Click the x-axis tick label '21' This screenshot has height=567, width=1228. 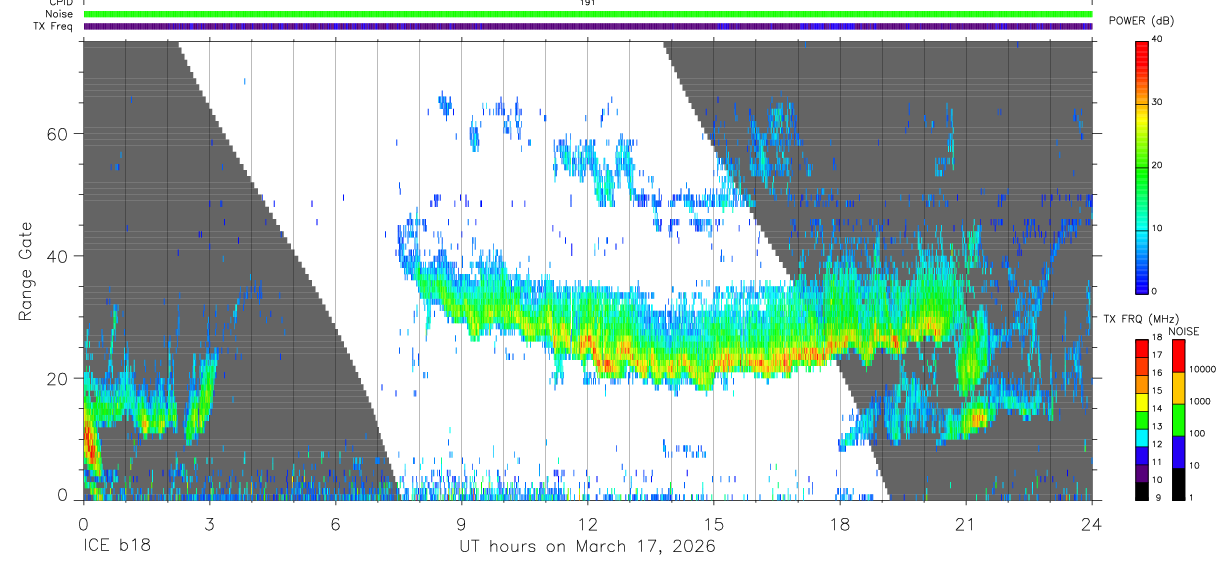tap(965, 524)
